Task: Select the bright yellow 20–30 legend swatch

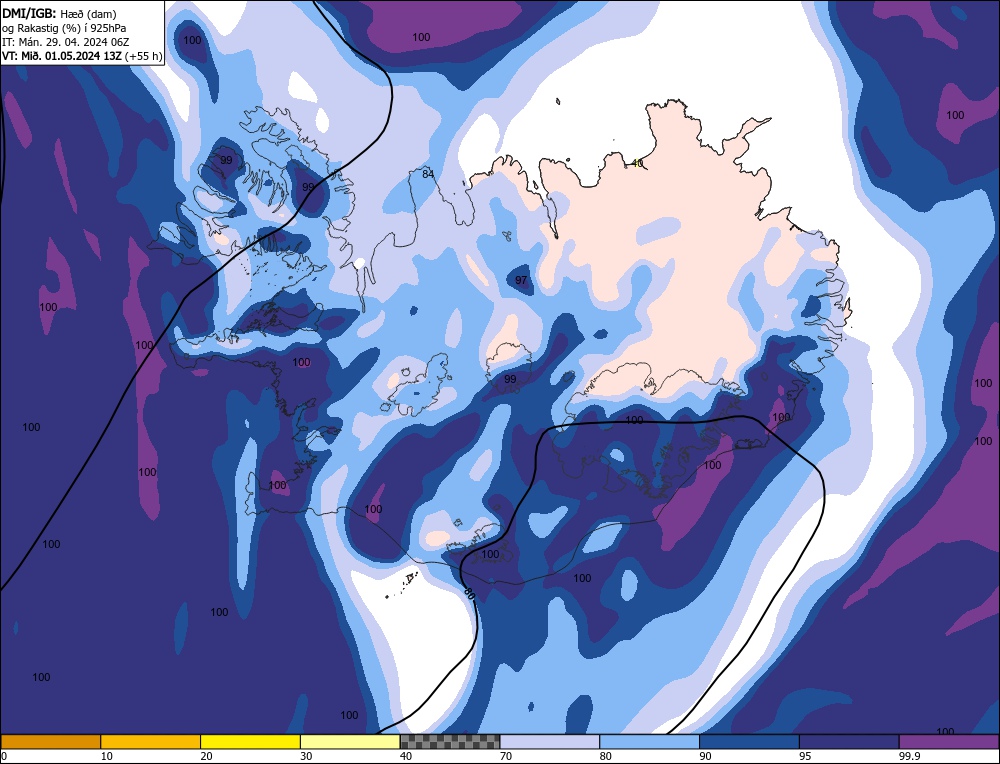Action: [x=250, y=741]
